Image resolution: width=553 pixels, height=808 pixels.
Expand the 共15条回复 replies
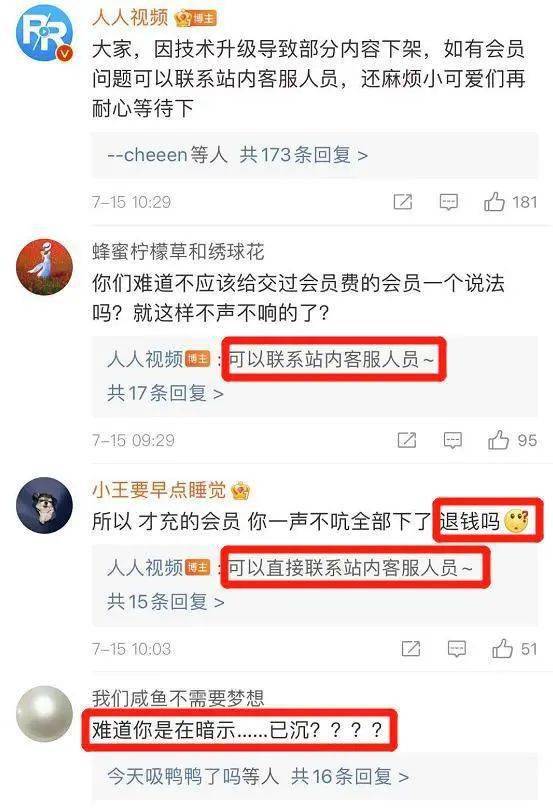click(x=165, y=602)
